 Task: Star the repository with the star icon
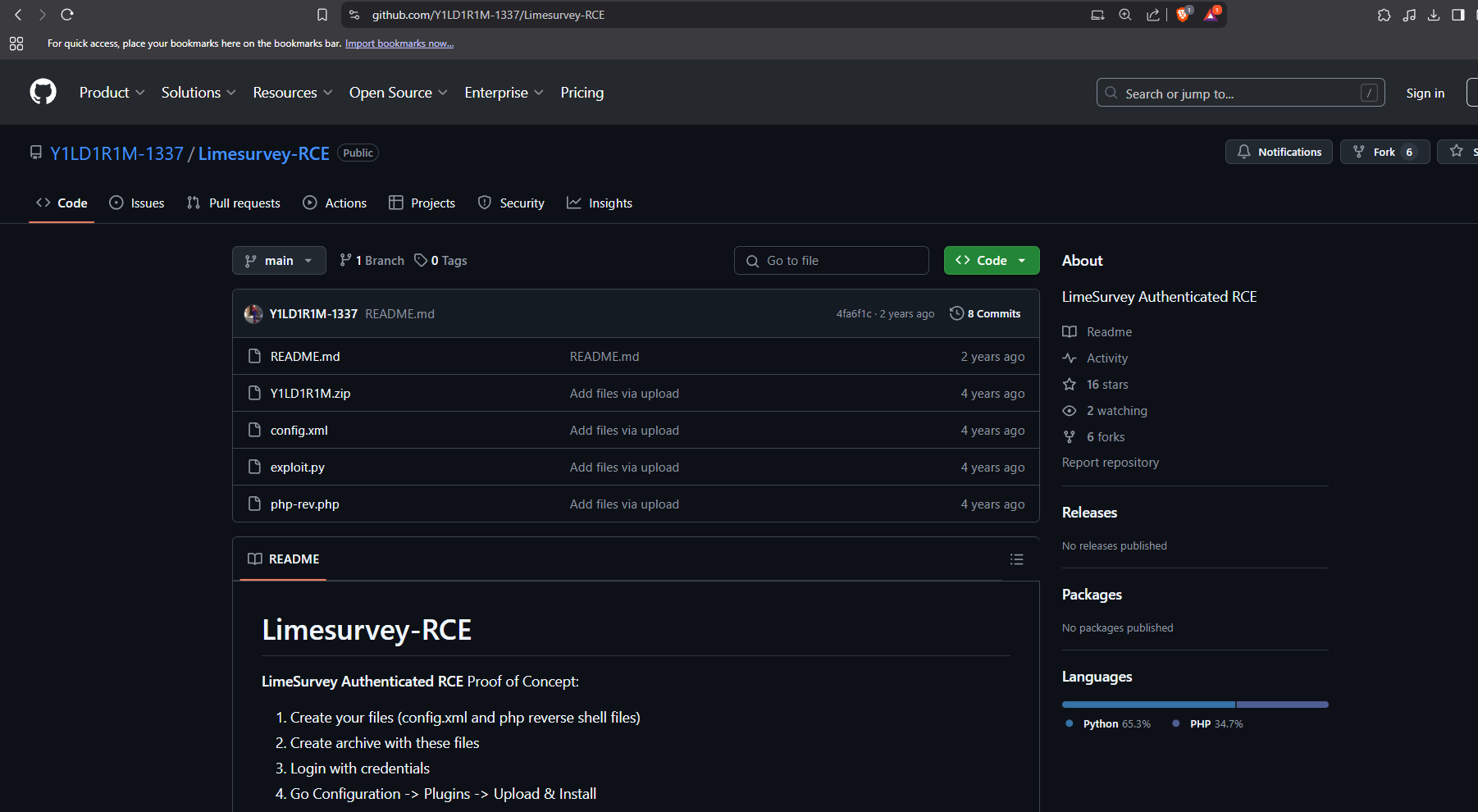(x=1457, y=151)
